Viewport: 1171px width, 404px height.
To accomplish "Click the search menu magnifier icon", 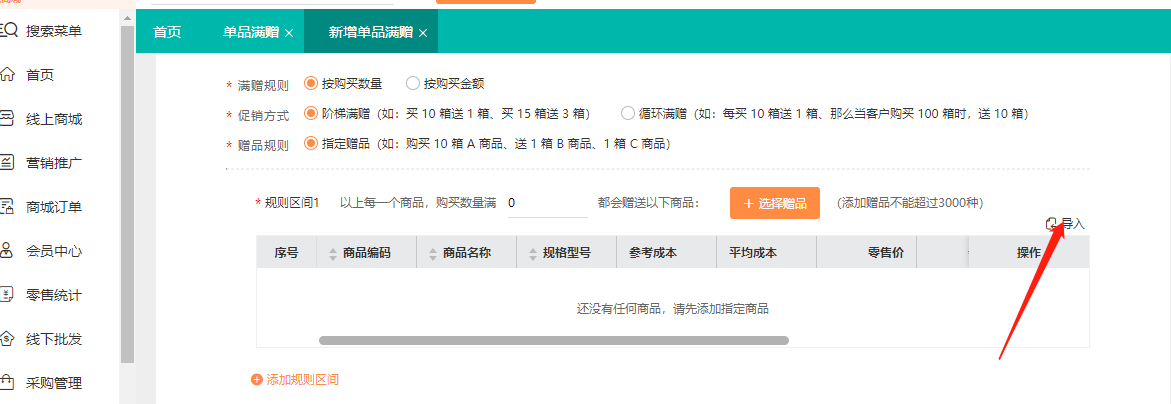I will pos(7,31).
